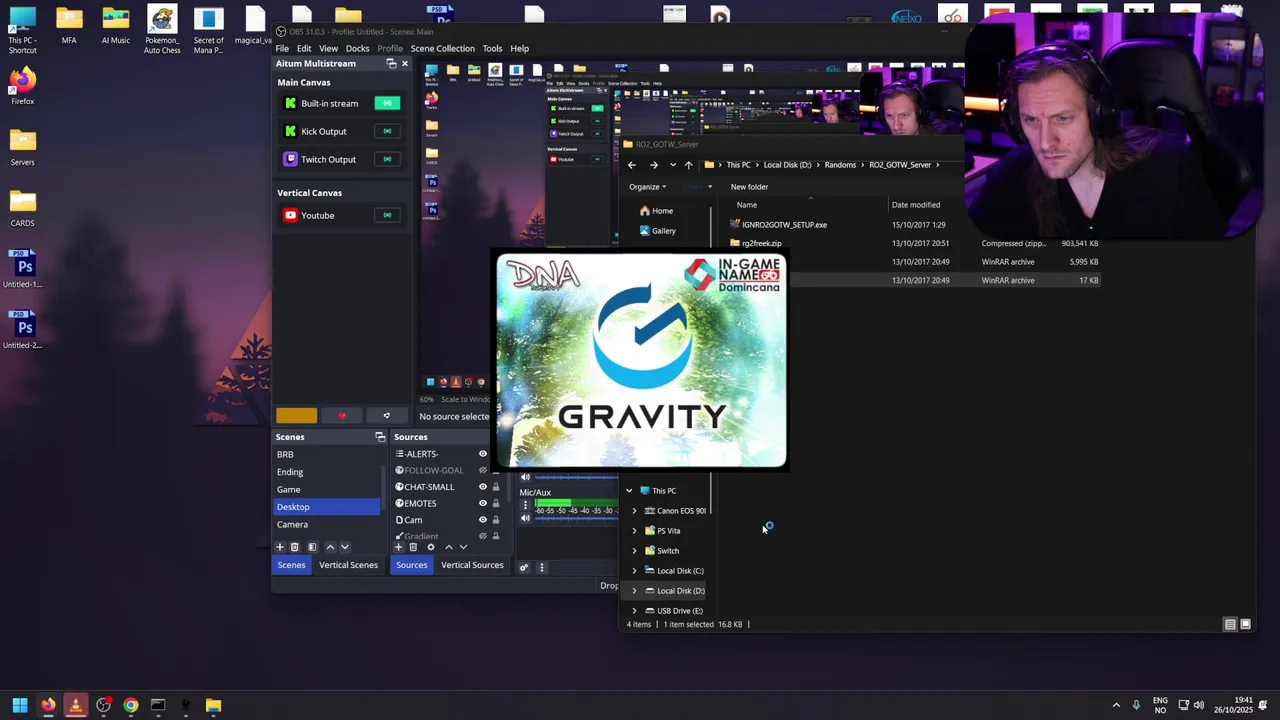This screenshot has width=1280, height=720.
Task: Click the Aitum heart donate button
Action: pos(342,416)
